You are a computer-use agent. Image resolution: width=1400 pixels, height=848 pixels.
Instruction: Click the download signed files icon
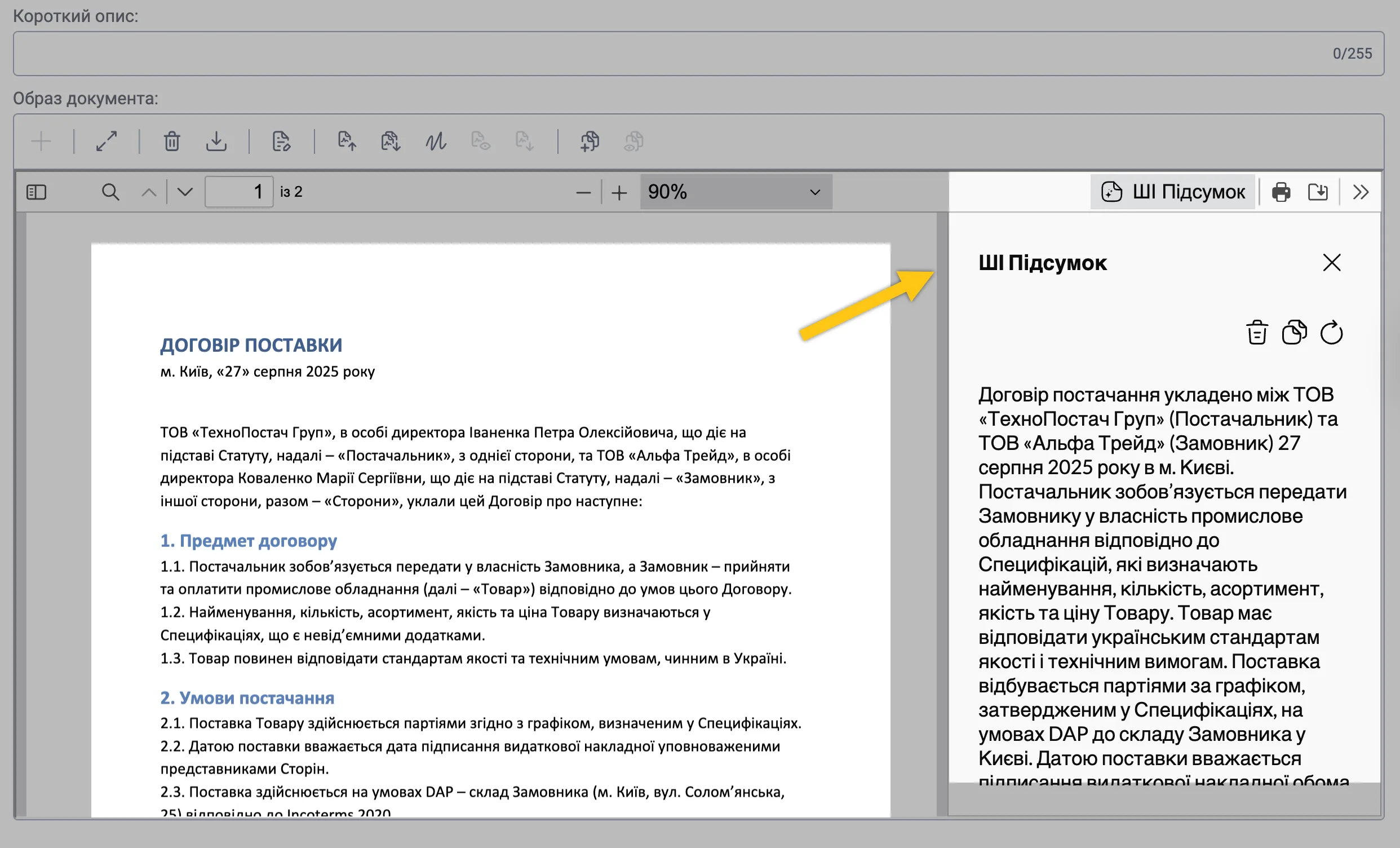(x=391, y=142)
